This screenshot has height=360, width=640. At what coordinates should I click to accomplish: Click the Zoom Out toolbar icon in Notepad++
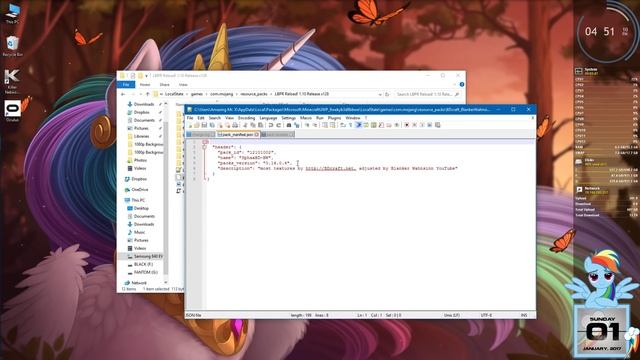click(315, 125)
